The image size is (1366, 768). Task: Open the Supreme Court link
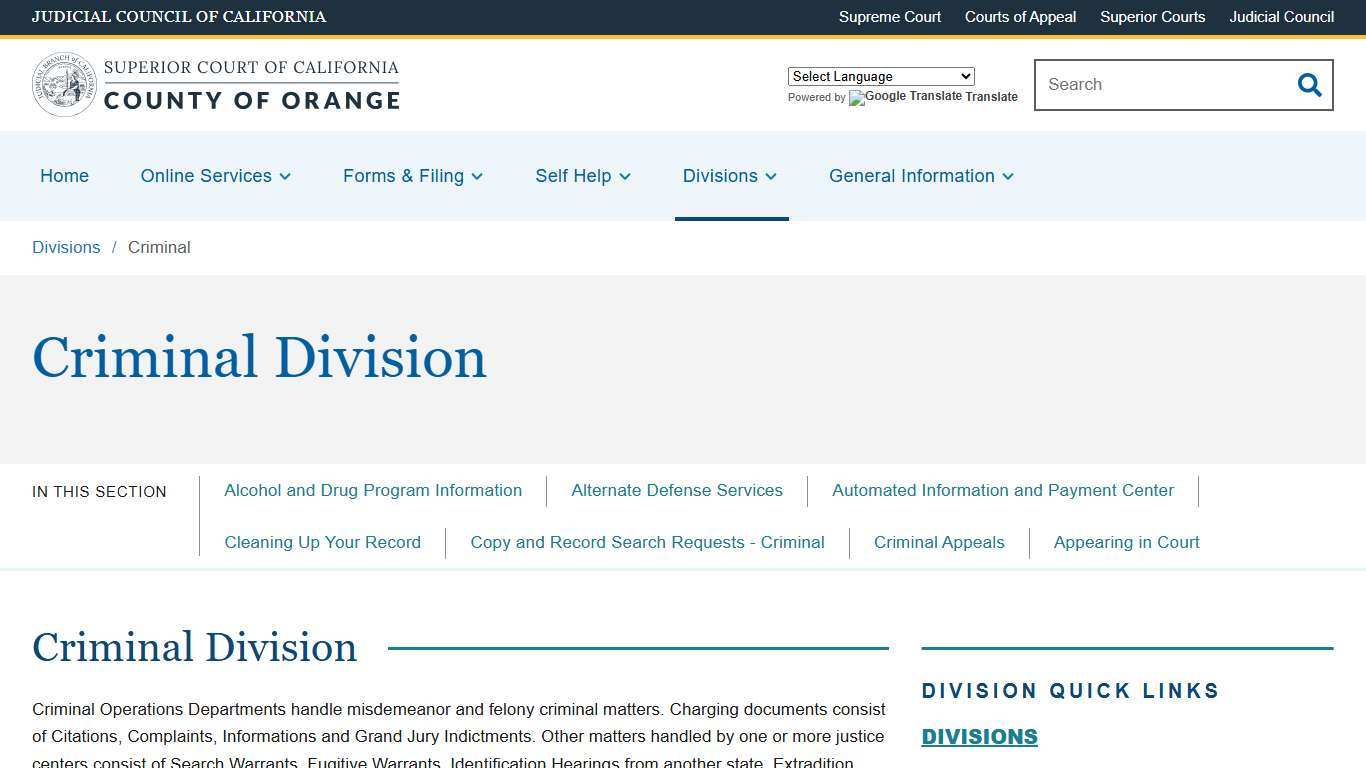click(x=889, y=17)
